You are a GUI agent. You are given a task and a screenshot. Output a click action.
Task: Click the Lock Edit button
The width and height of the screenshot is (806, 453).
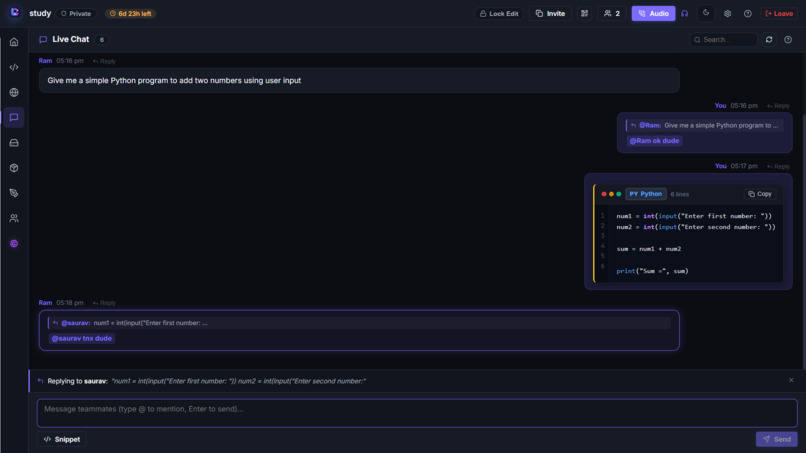point(499,14)
